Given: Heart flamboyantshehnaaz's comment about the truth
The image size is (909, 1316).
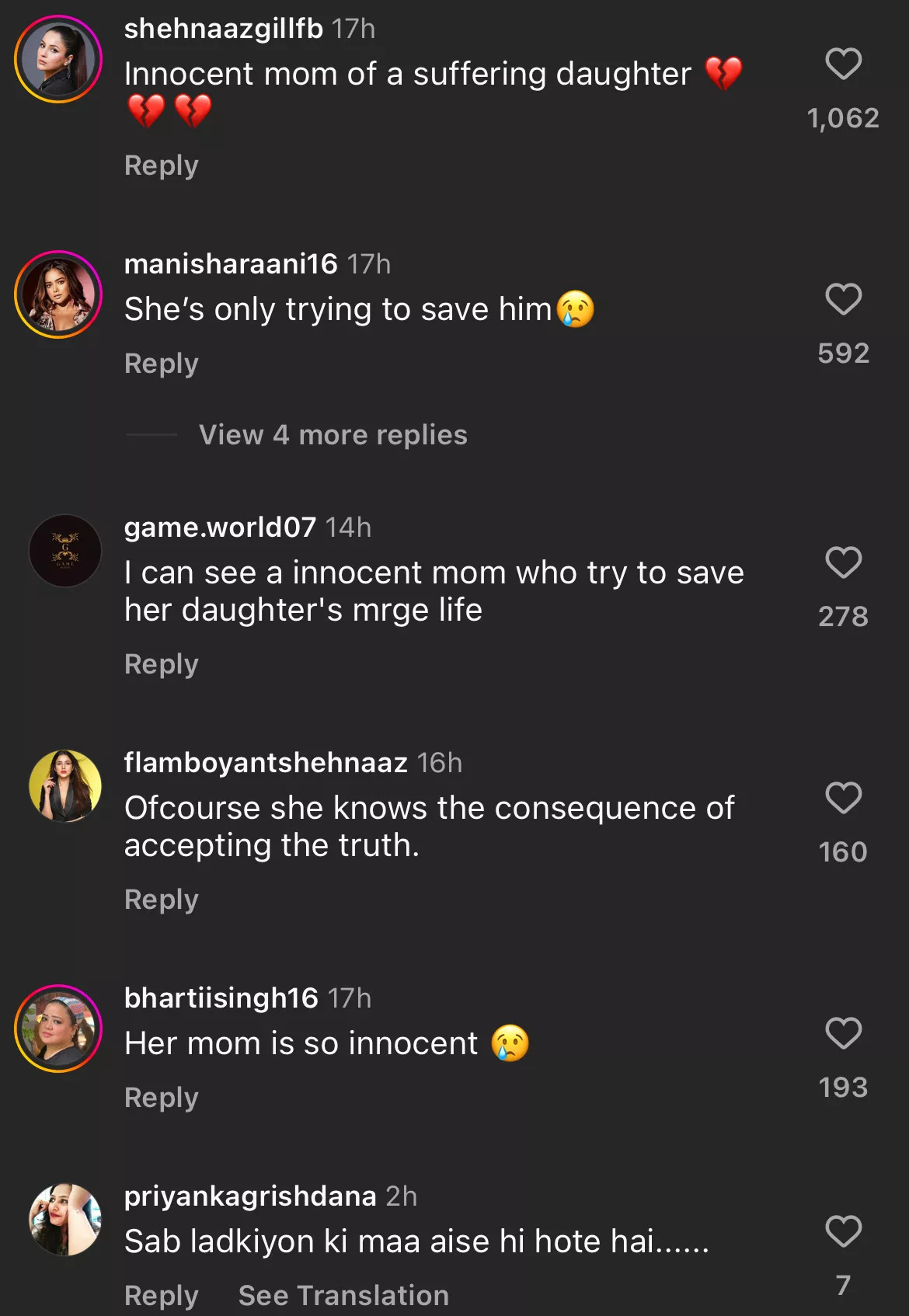Looking at the screenshot, I should coord(843,798).
